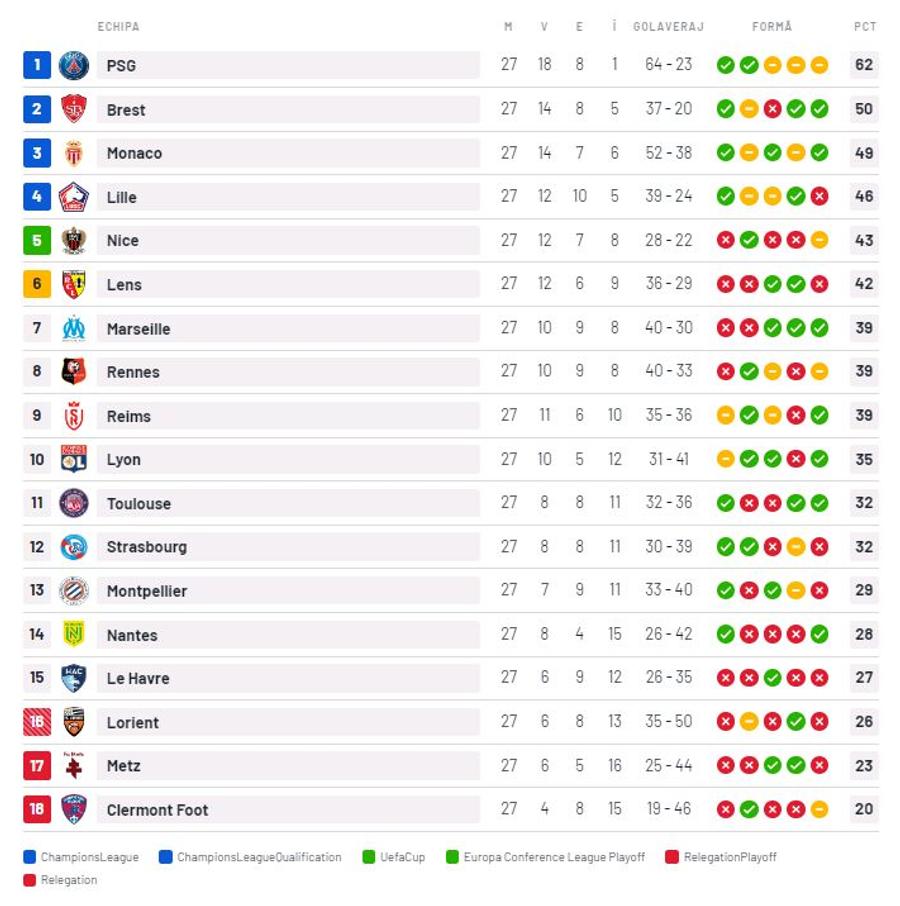Select the Nantes yellow badge
The image size is (900, 906).
pos(74,634)
